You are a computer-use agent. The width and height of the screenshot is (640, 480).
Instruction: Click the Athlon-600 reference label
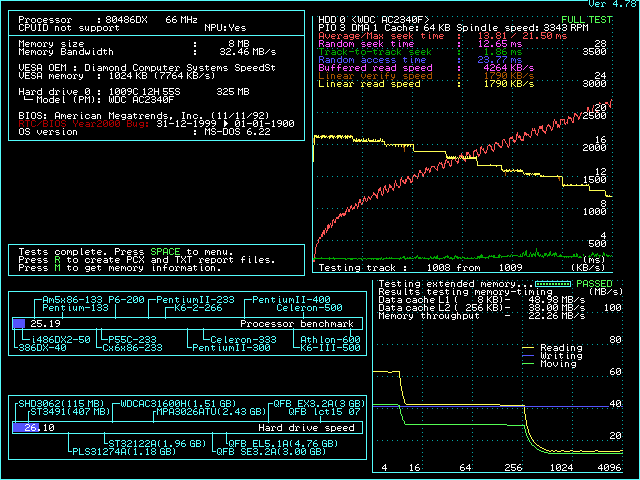pos(330,340)
